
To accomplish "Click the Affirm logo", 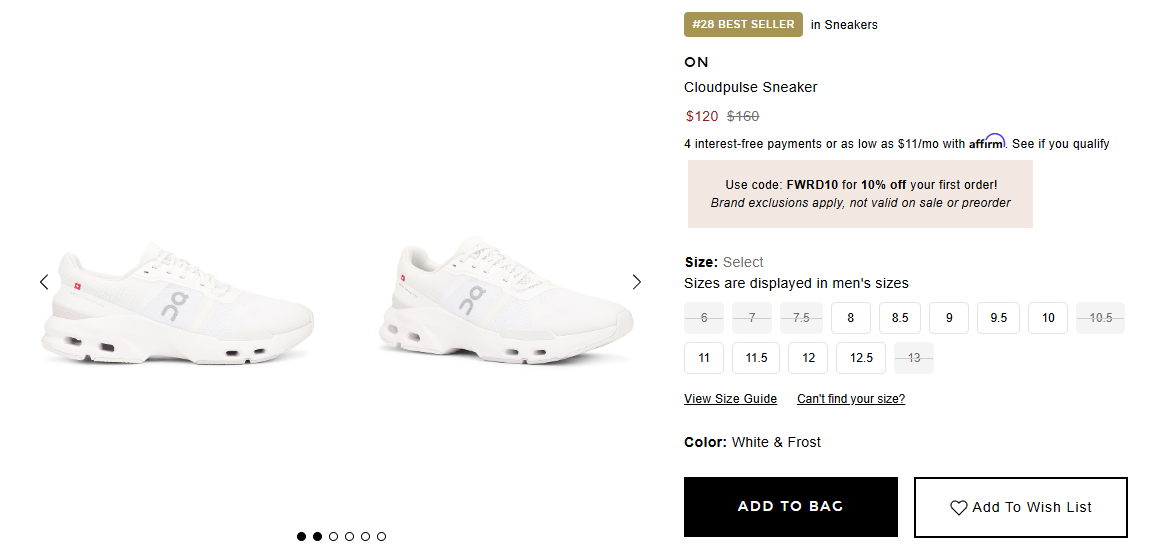I will (986, 143).
